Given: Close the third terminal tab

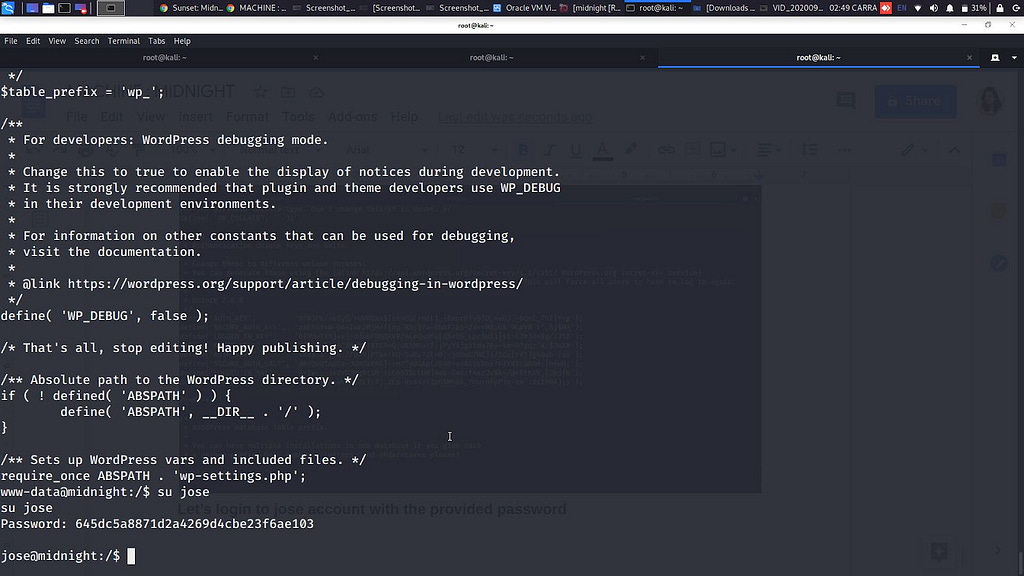Looking at the screenshot, I should coord(969,57).
